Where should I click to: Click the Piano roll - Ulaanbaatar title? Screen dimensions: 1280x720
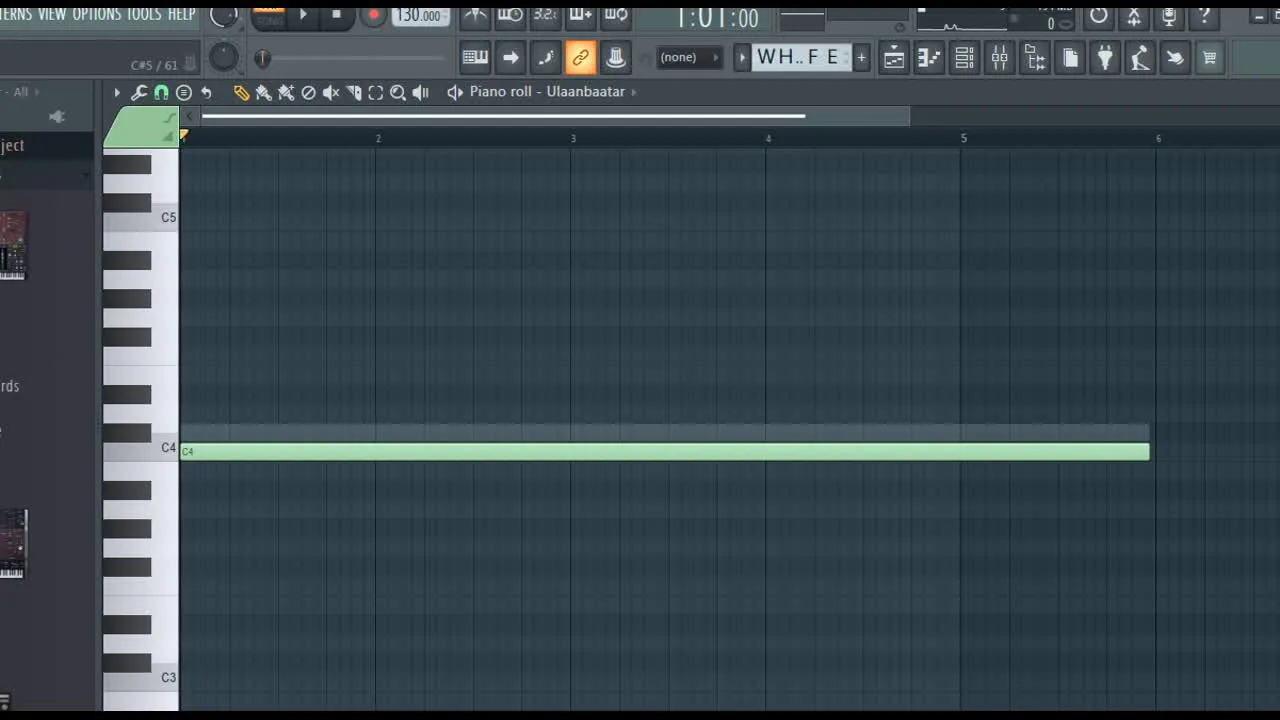click(x=547, y=92)
